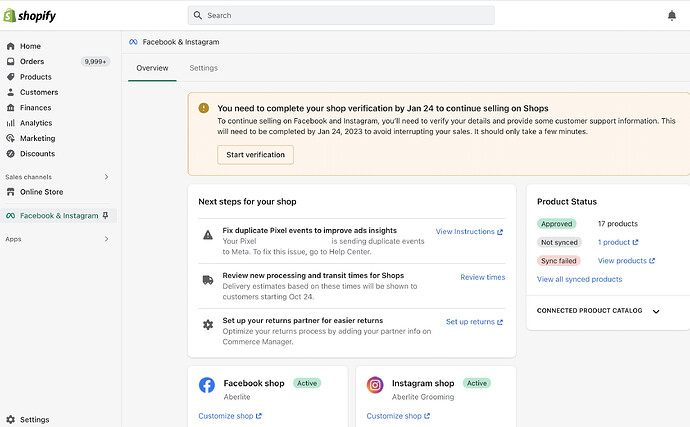Click the Products tag icon
Screen dimensions: 690x427
[11, 77]
